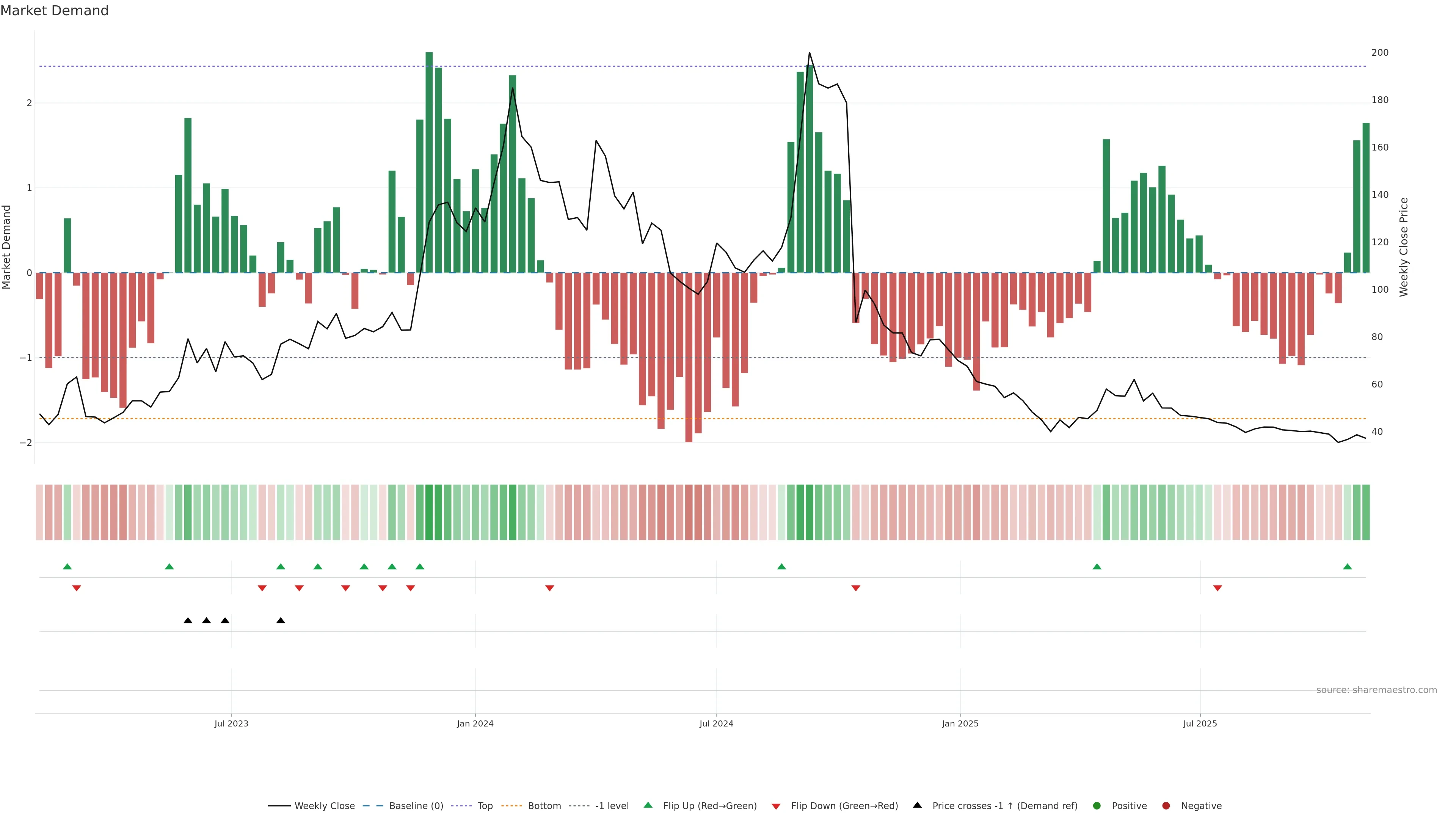1456x819 pixels.
Task: Toggle the Top dotted line legend entry
Action: pos(485,805)
